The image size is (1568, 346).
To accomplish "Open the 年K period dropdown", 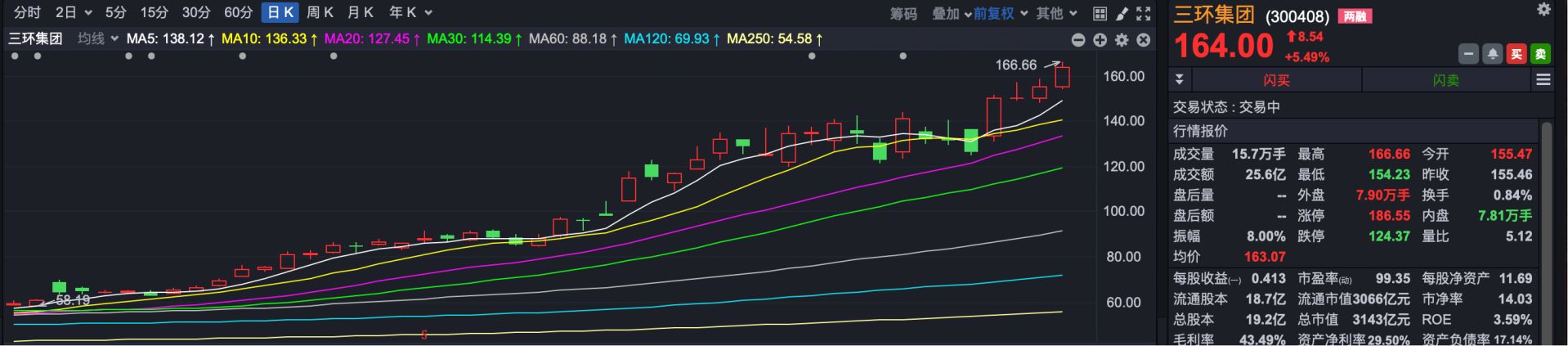I will [x=410, y=12].
